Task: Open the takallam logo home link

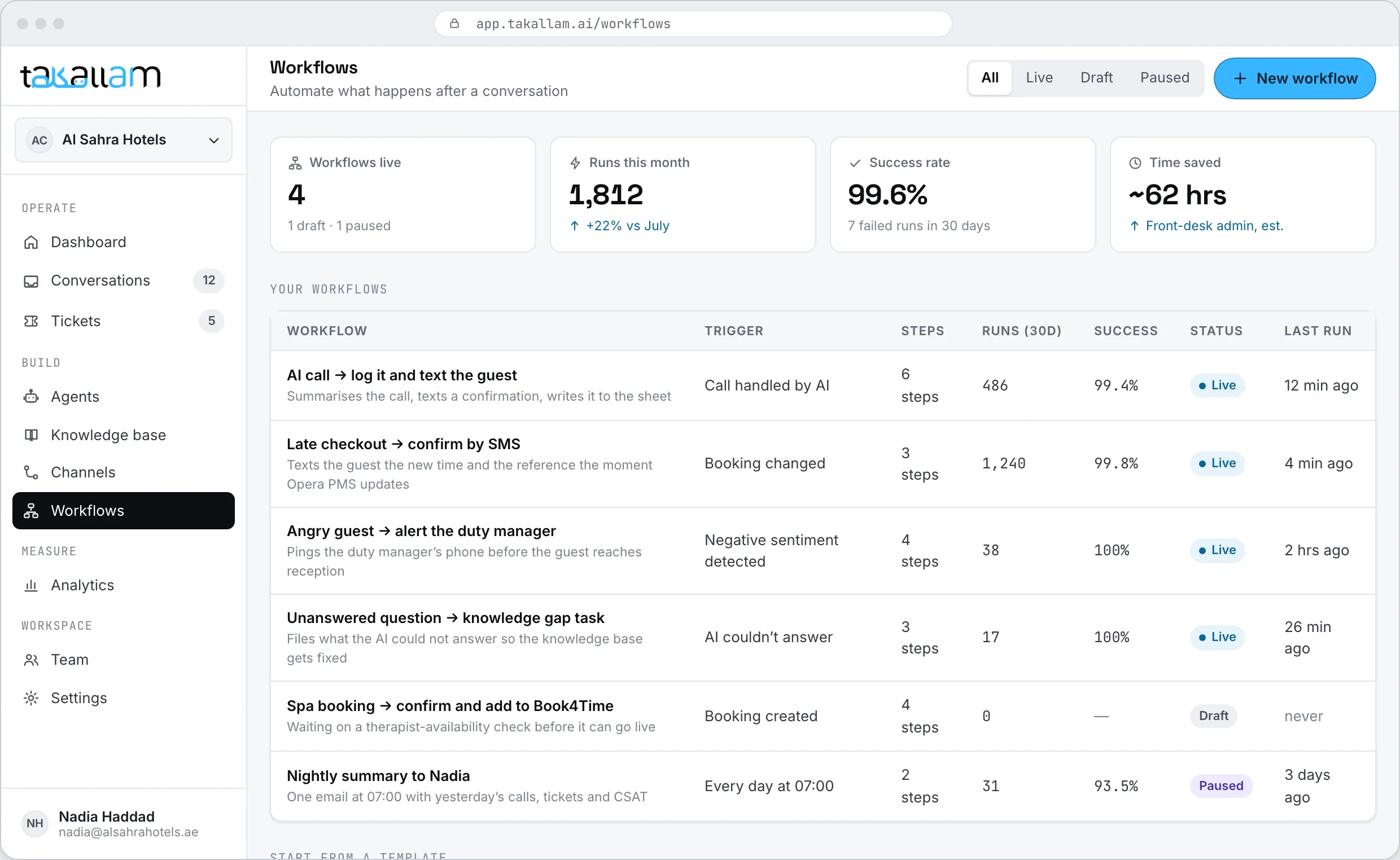Action: [x=90, y=77]
